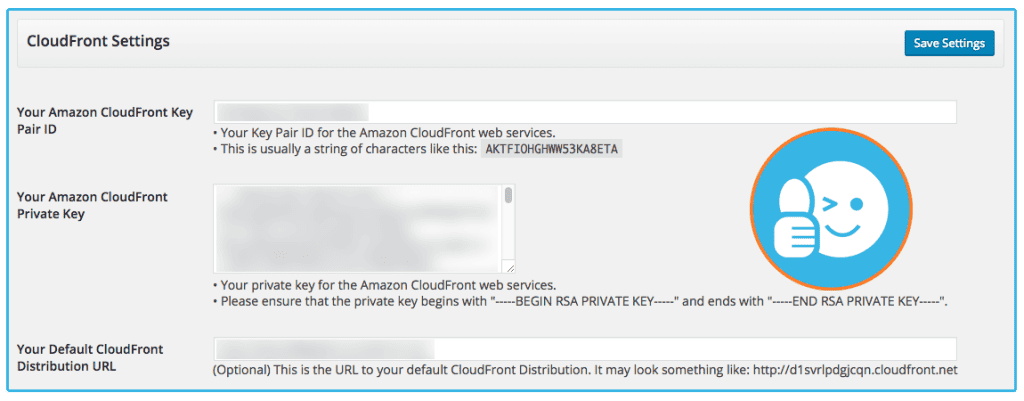Focus the CloudFront Key Pair ID field

pyautogui.click(x=584, y=112)
